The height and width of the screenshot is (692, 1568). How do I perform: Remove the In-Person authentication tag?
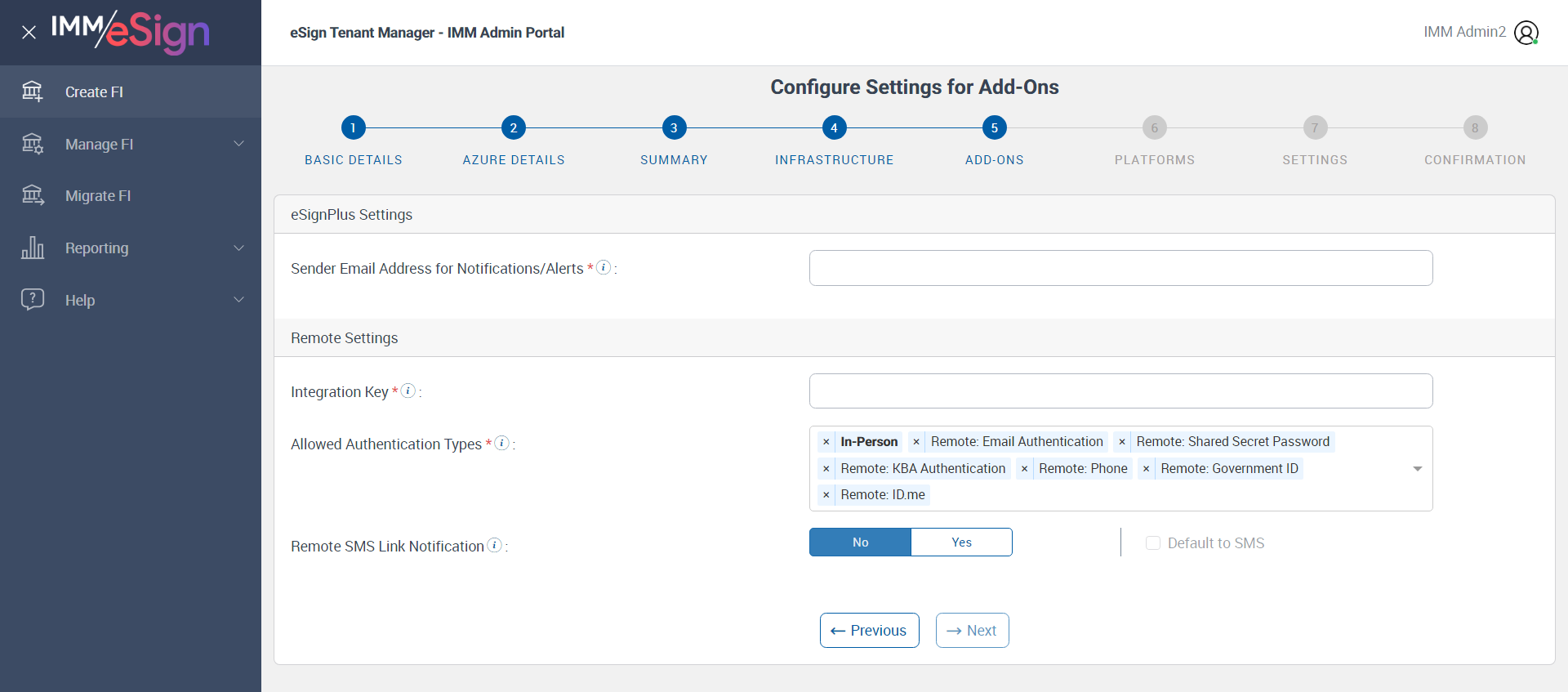pos(826,442)
